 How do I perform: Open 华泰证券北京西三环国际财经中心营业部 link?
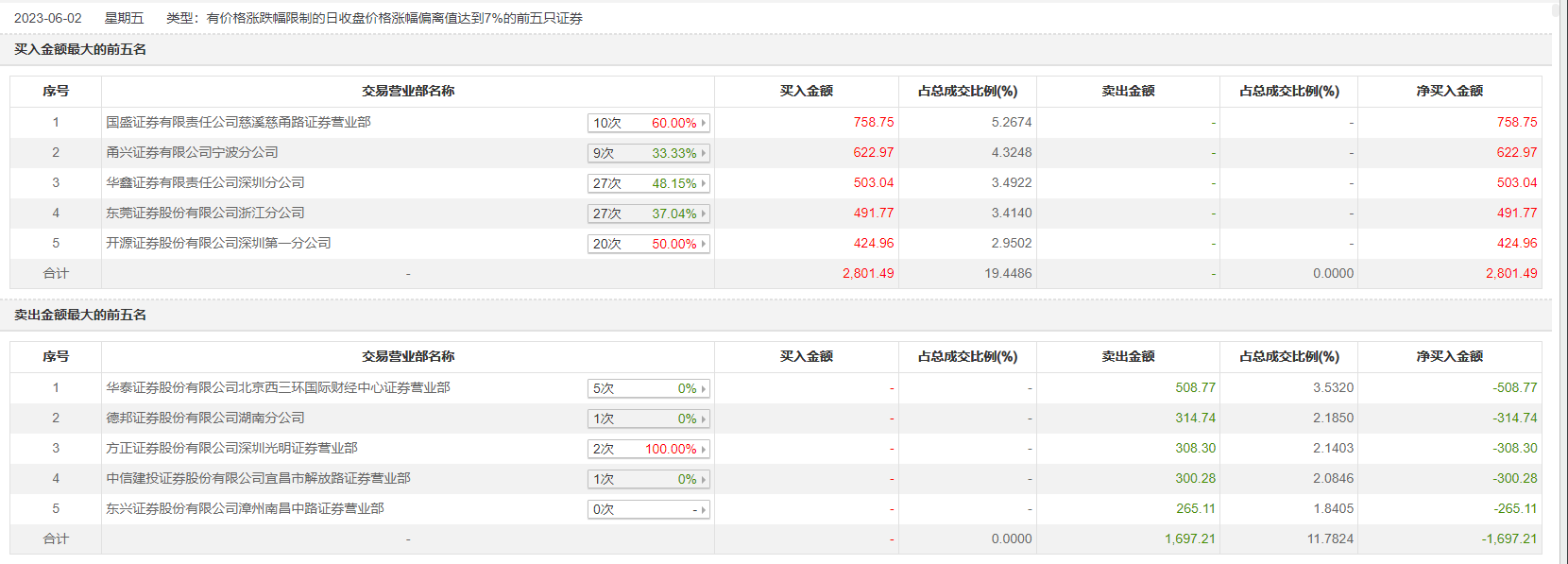(278, 387)
